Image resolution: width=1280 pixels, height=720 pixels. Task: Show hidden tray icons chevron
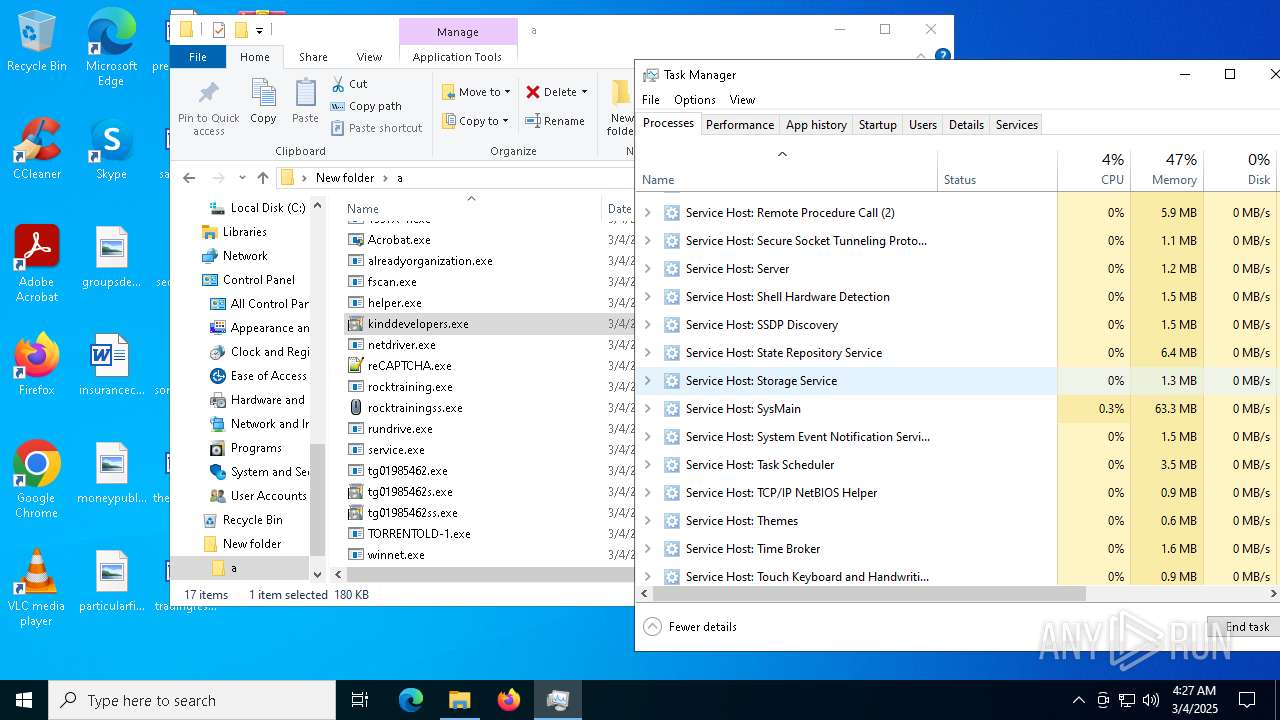pyautogui.click(x=1078, y=700)
